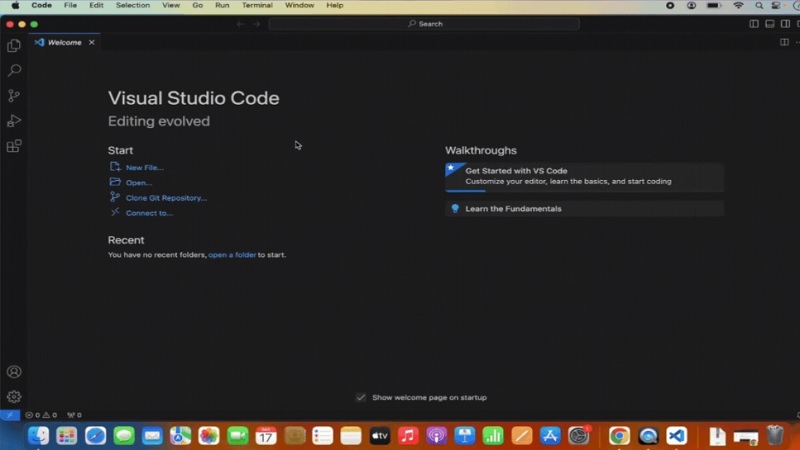The height and width of the screenshot is (450, 800).
Task: Open the Apple menu
Action: (15, 5)
